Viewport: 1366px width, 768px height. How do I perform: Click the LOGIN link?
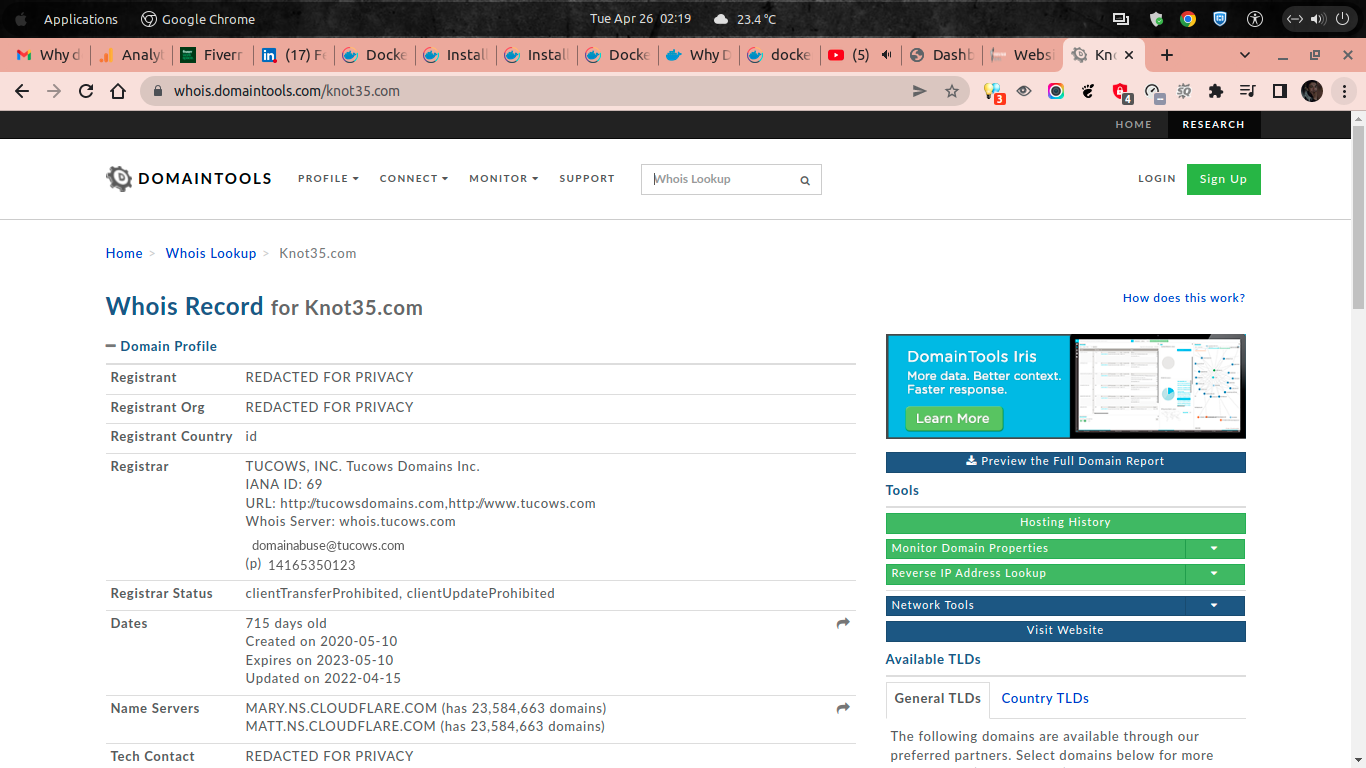1157,179
